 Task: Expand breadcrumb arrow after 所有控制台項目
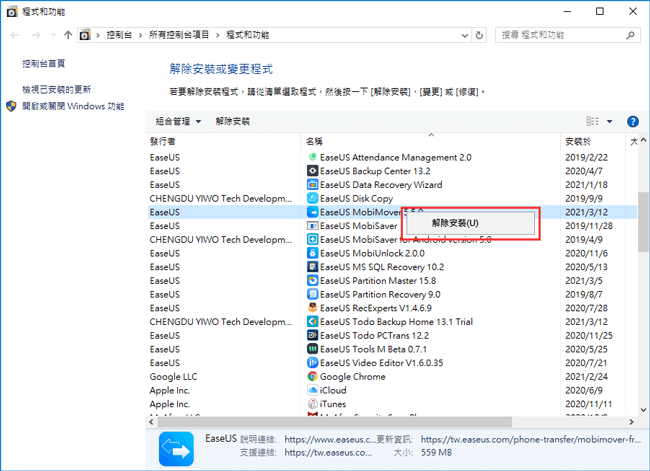tap(218, 35)
